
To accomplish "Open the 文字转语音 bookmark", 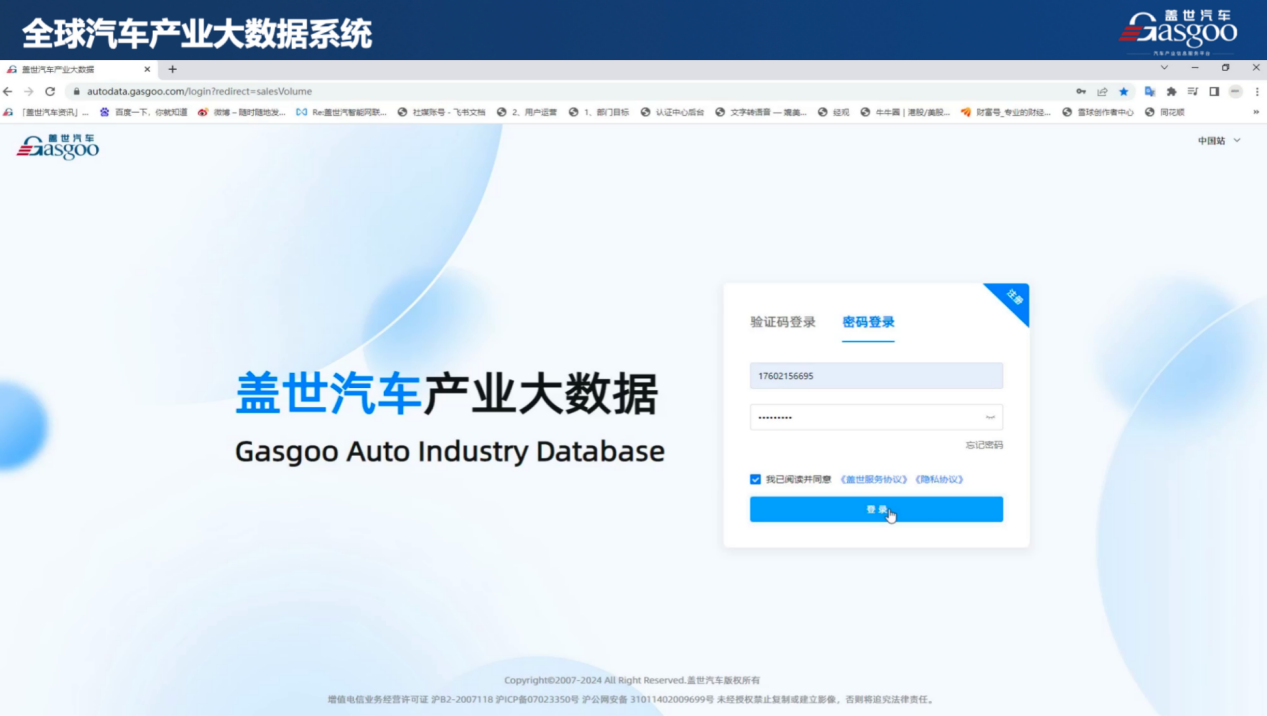I will point(761,112).
